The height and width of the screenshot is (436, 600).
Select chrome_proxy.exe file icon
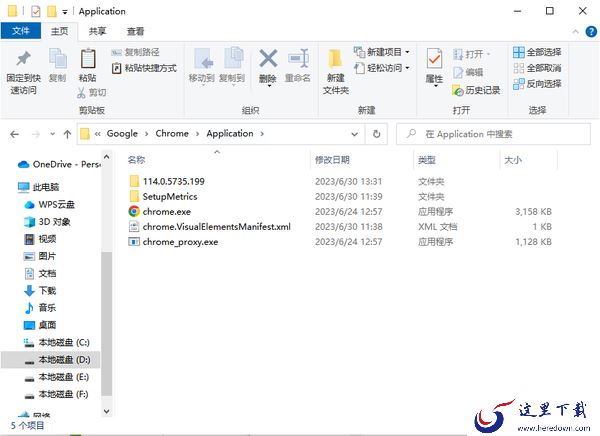(x=134, y=242)
